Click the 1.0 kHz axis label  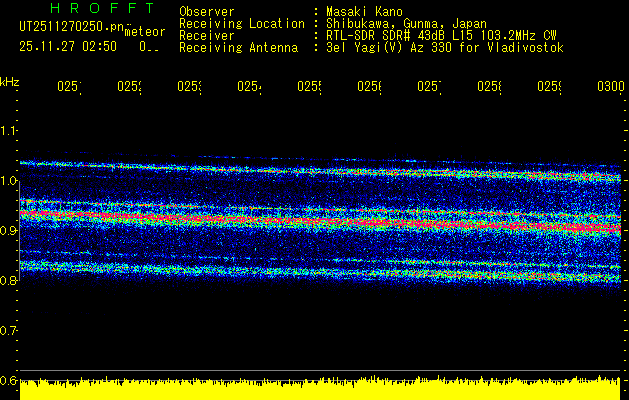[x=8, y=181]
